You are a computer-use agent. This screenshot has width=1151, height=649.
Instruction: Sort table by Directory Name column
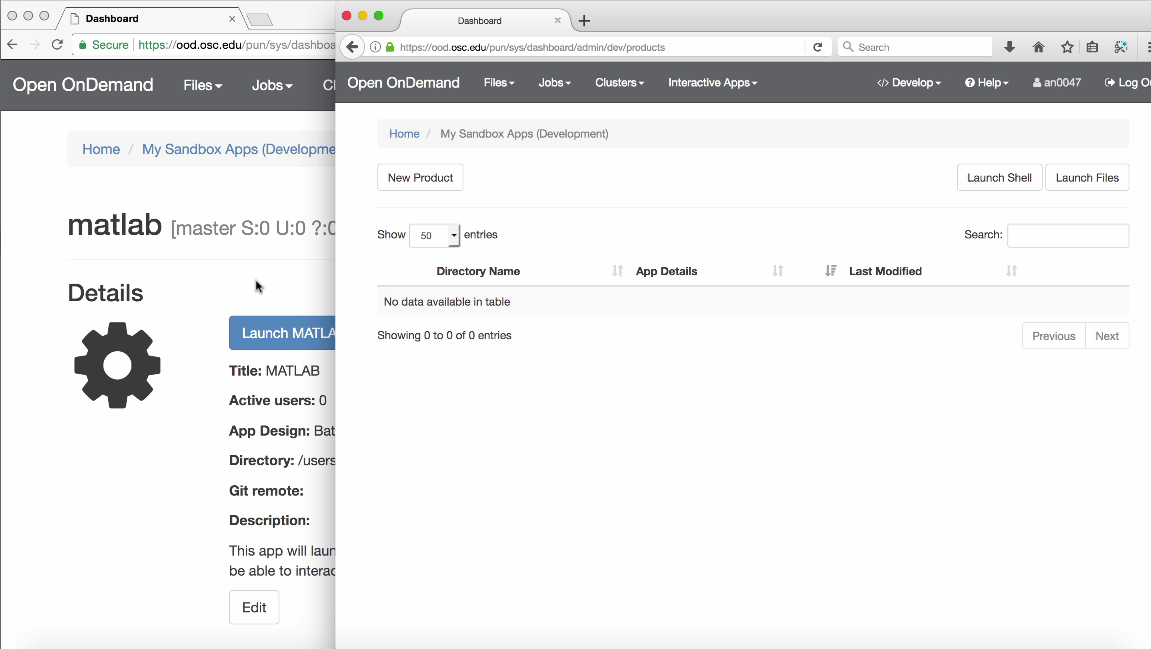coord(478,271)
